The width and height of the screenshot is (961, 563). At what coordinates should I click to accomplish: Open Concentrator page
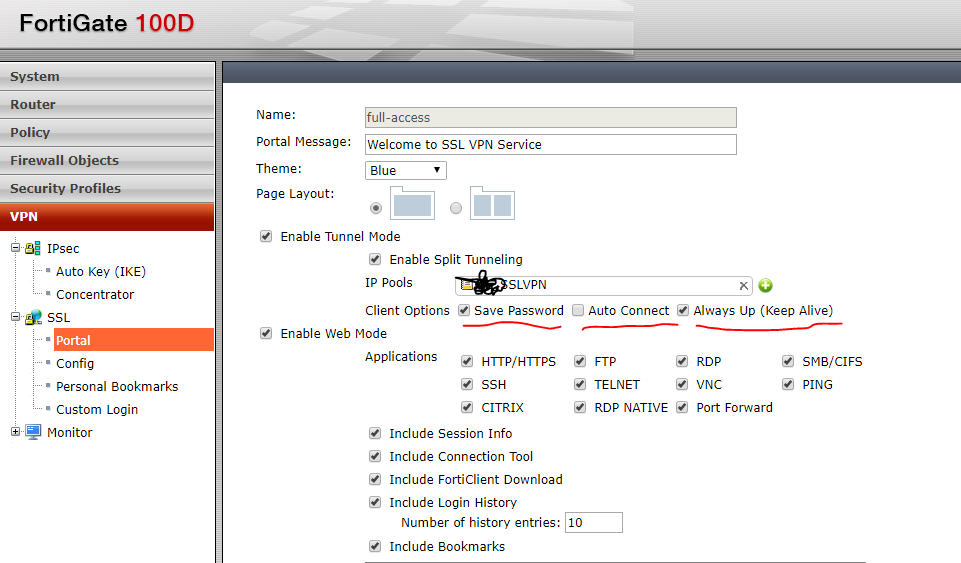click(x=95, y=295)
